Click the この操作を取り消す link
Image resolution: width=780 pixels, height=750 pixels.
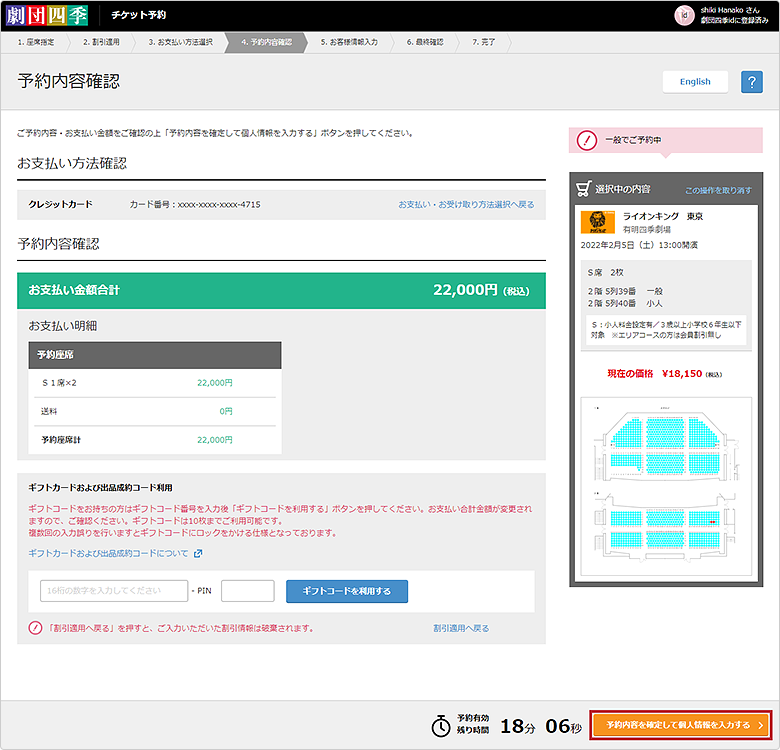point(718,190)
